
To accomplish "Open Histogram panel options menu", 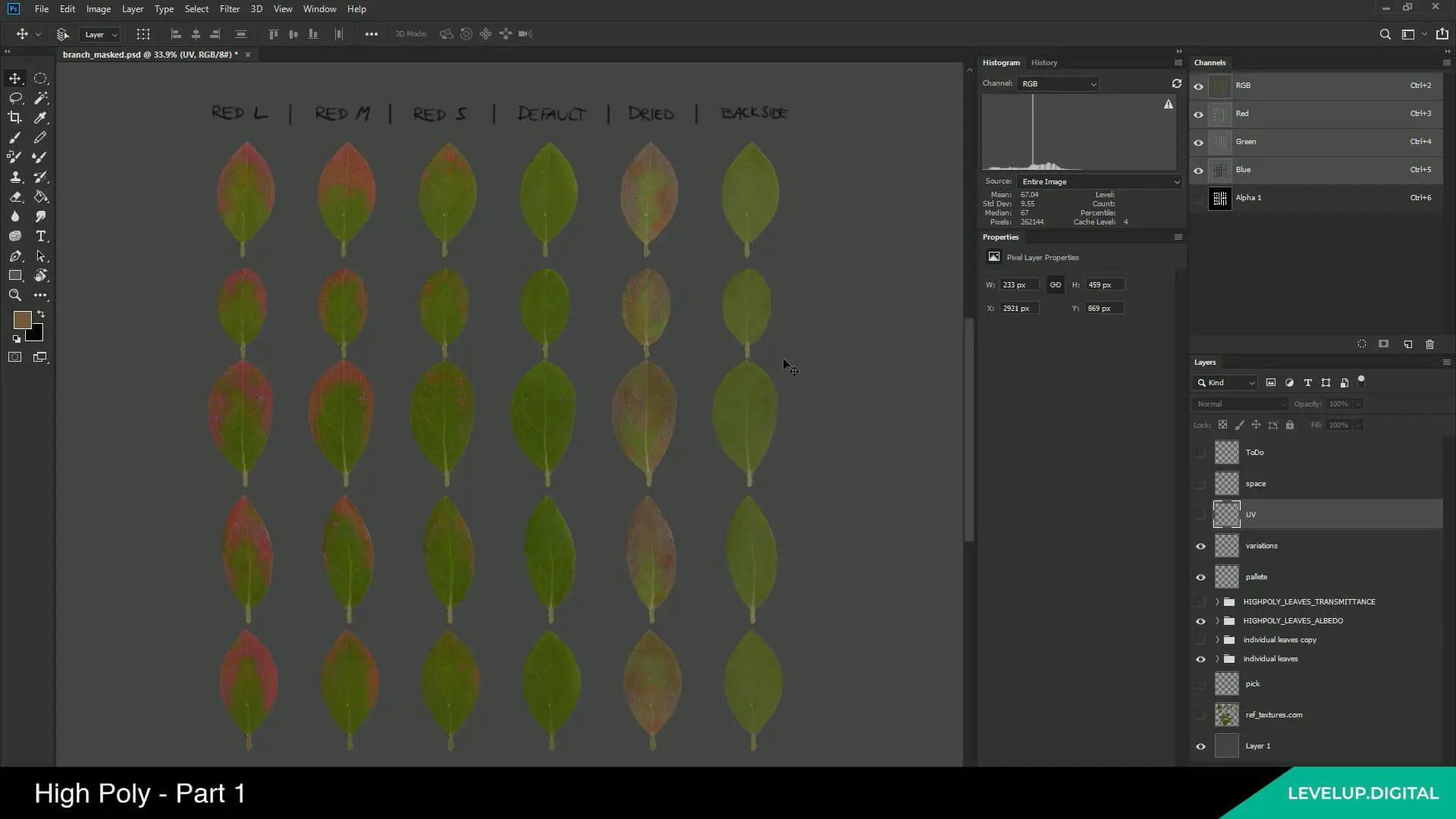I will click(1178, 63).
